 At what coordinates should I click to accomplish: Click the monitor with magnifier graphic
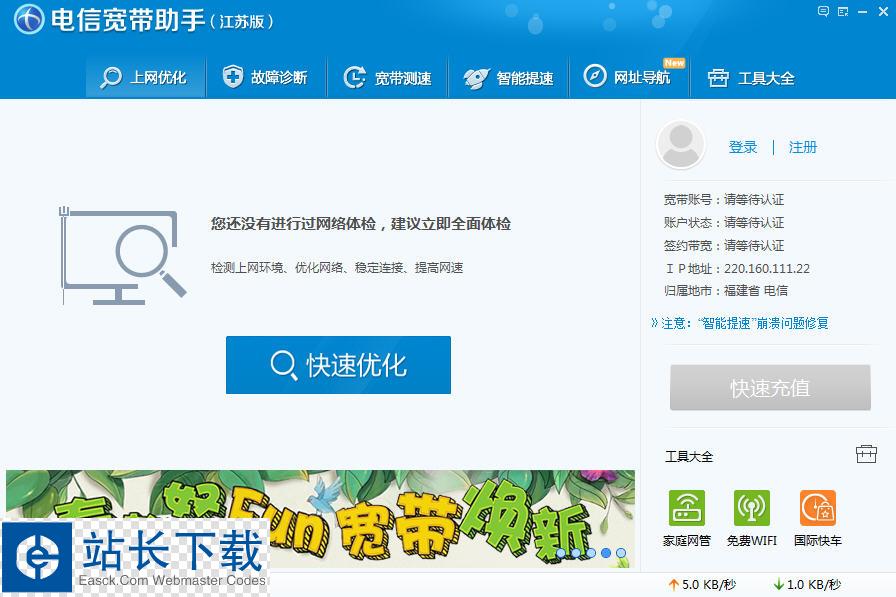123,255
